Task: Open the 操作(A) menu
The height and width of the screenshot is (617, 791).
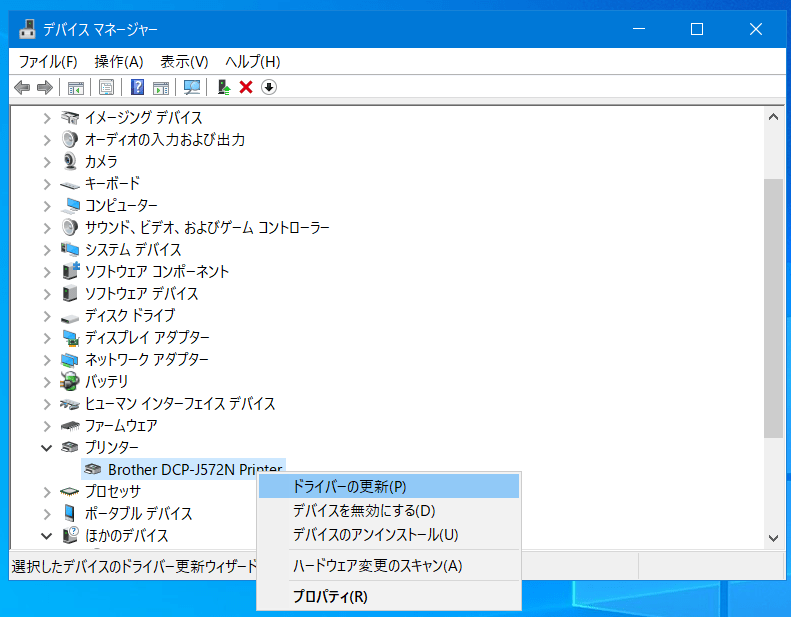Action: tap(119, 62)
